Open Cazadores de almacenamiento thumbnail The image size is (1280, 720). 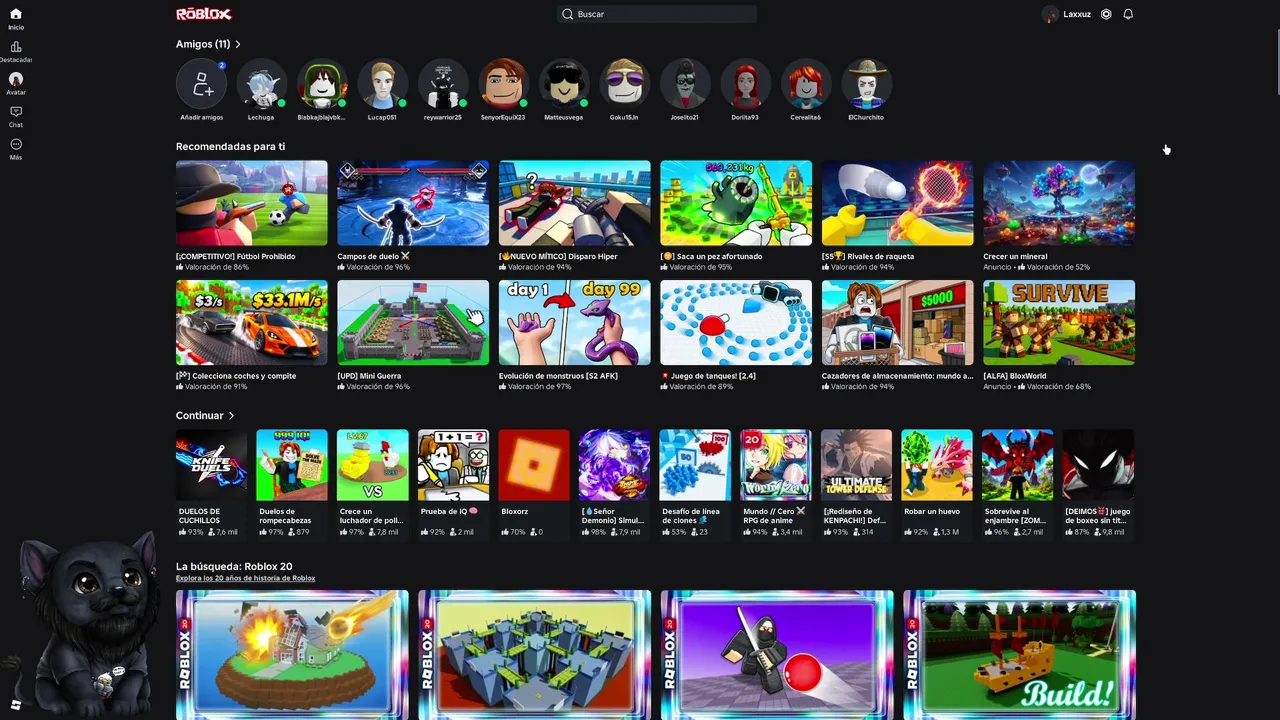pyautogui.click(x=897, y=322)
